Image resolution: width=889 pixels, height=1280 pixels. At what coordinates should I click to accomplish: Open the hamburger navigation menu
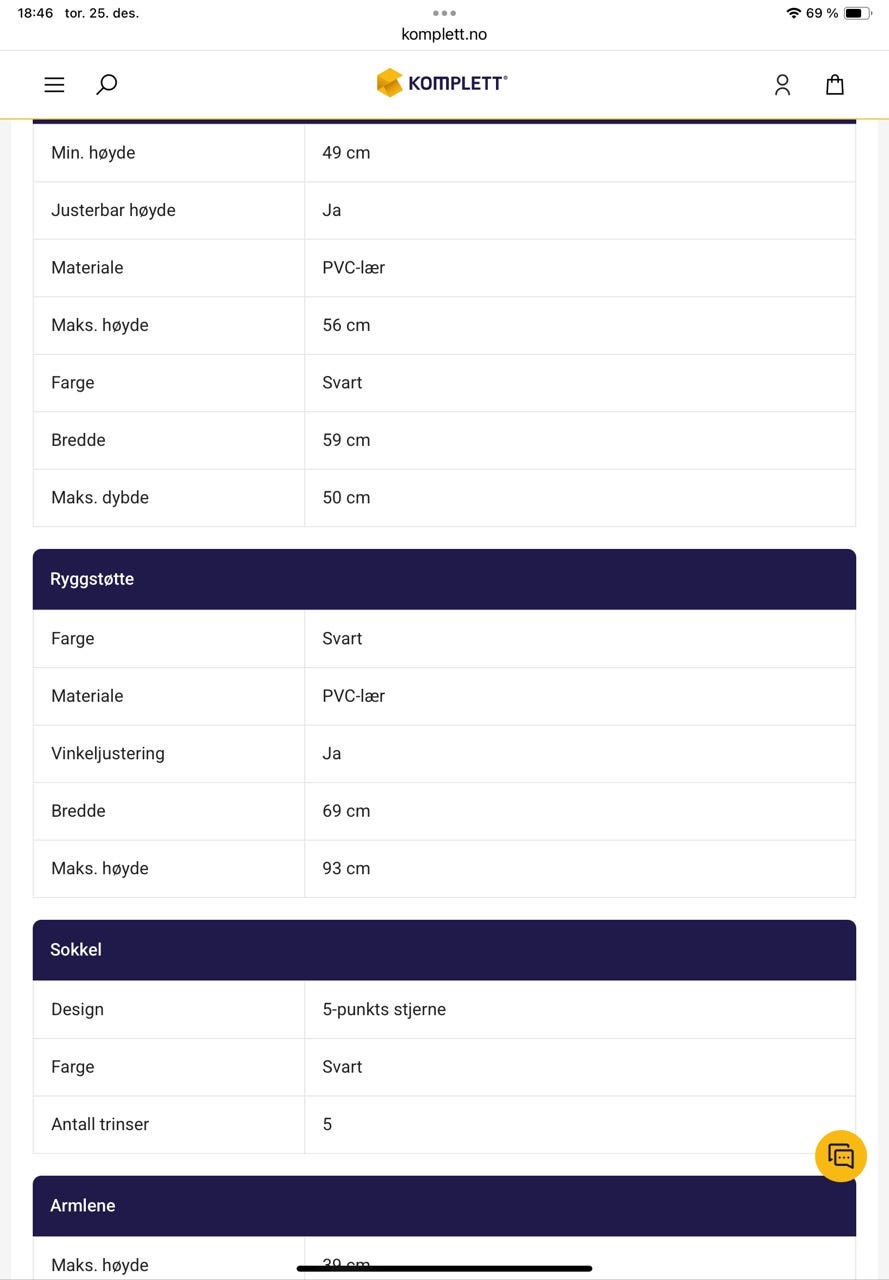coord(54,85)
